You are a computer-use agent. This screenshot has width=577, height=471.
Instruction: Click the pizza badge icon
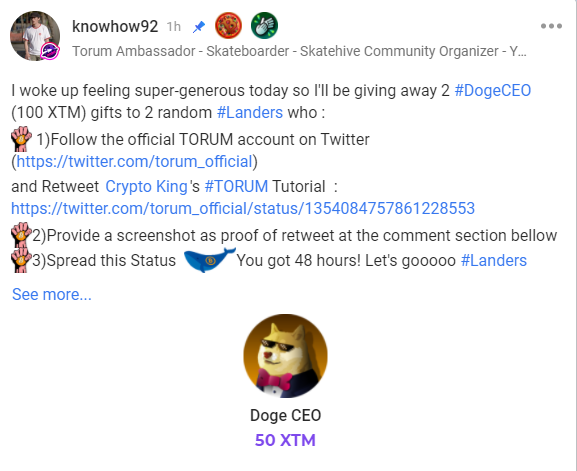(x=228, y=25)
